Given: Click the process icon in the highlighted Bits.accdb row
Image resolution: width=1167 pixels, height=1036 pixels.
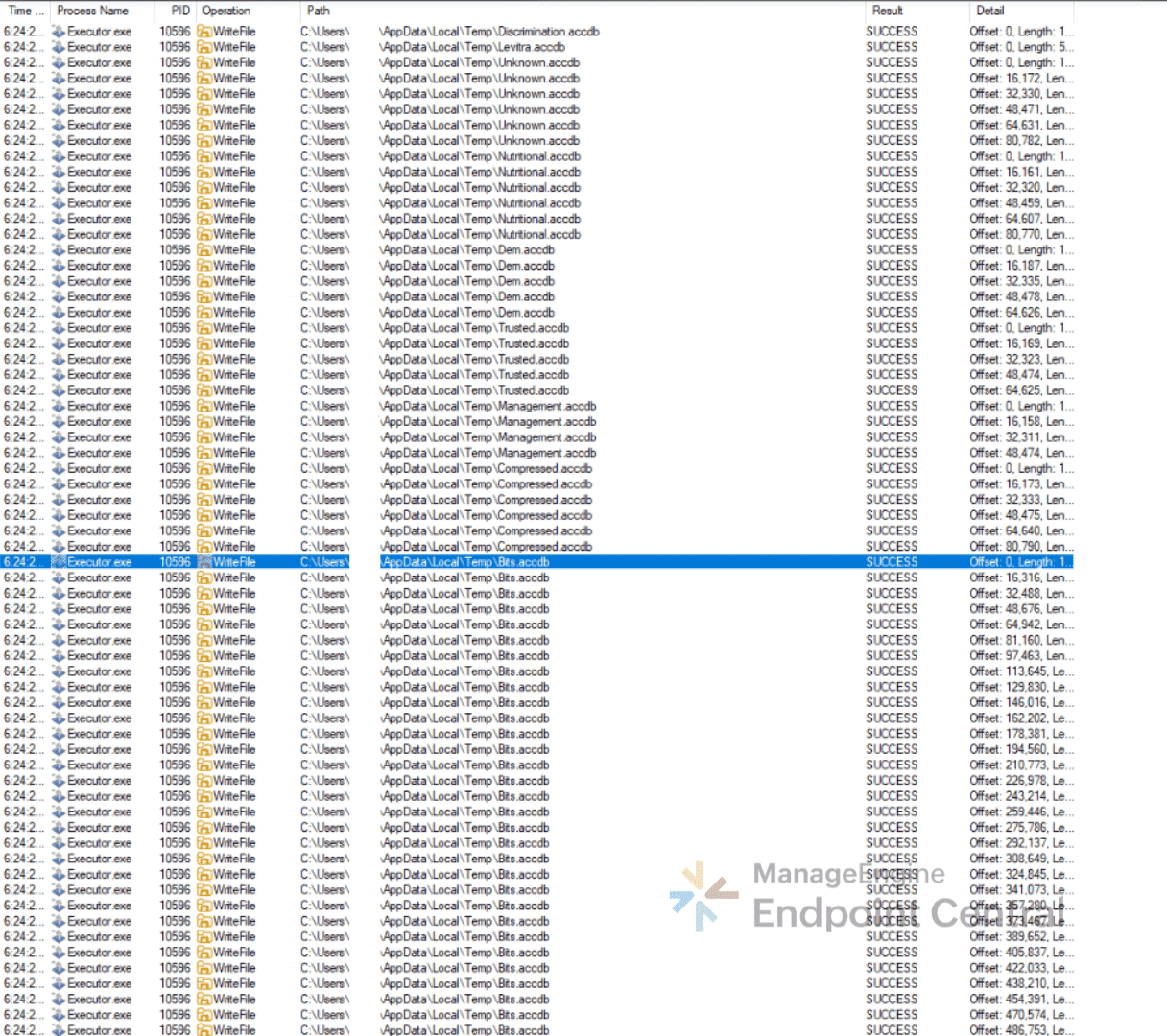Looking at the screenshot, I should point(59,562).
